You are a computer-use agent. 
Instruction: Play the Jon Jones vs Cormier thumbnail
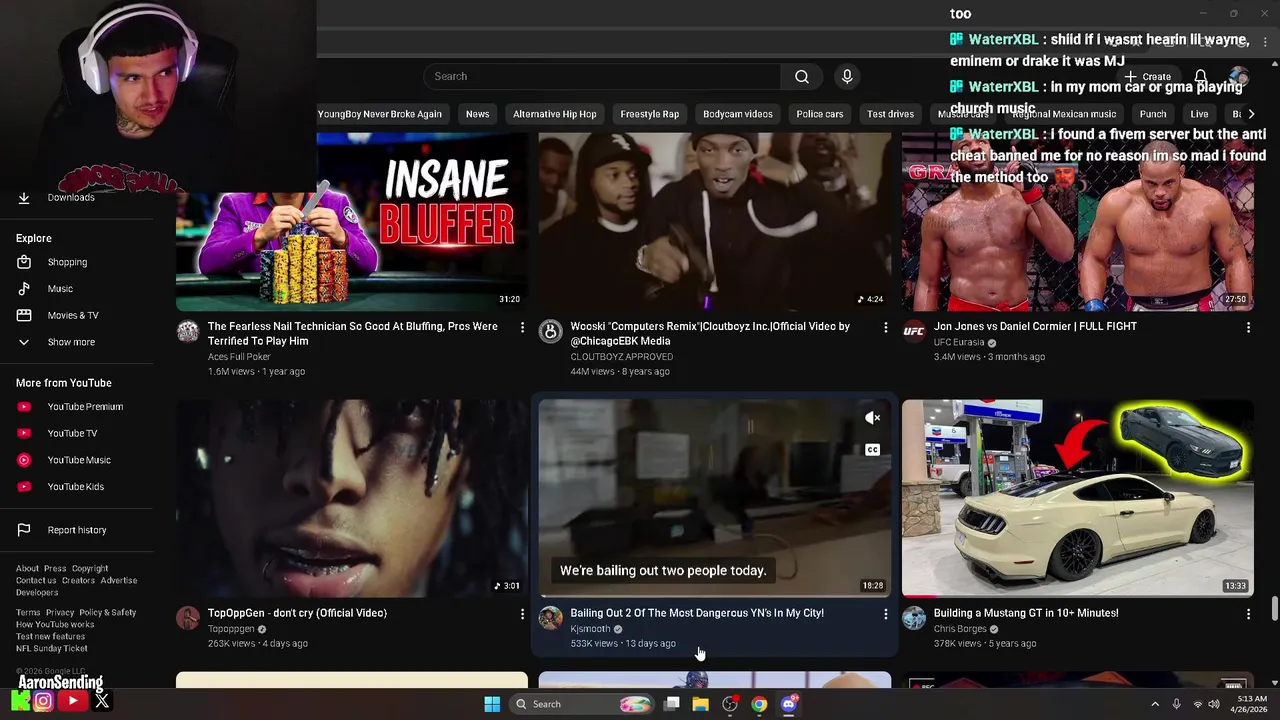[1078, 221]
